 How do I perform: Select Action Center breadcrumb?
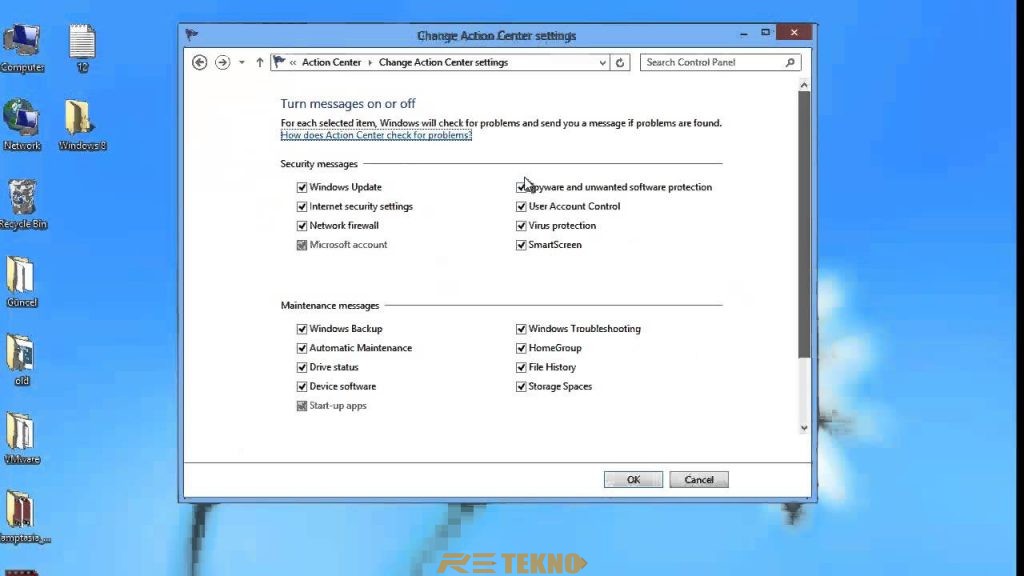click(x=331, y=62)
